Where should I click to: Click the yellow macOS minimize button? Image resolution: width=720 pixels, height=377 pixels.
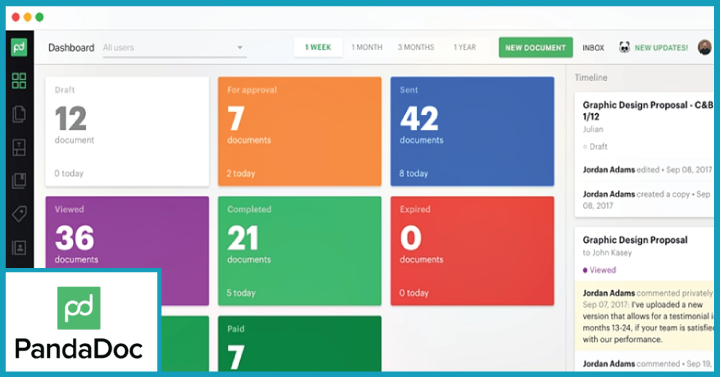[28, 17]
